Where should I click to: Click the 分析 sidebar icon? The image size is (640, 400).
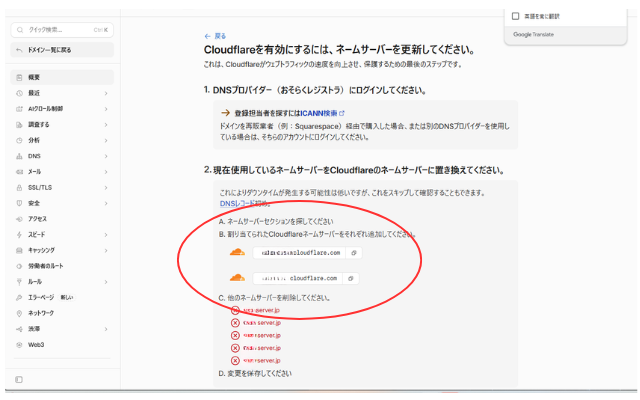19,140
